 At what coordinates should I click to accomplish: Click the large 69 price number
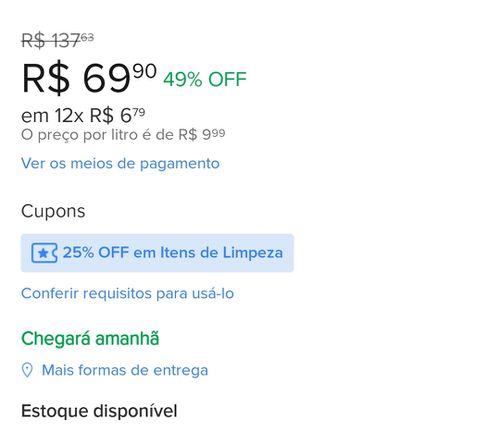(106, 79)
